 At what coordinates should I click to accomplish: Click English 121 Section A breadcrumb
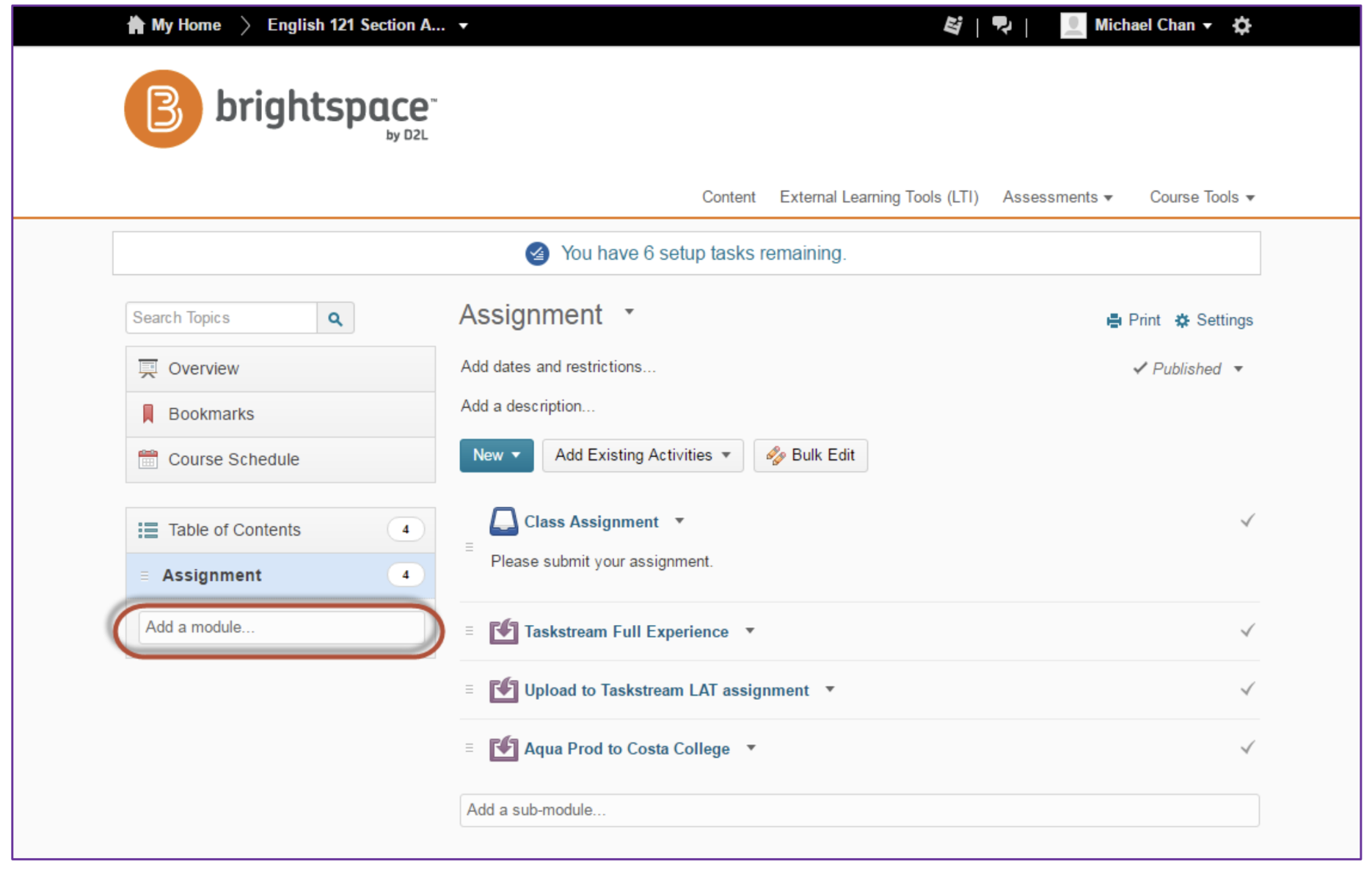[x=357, y=25]
